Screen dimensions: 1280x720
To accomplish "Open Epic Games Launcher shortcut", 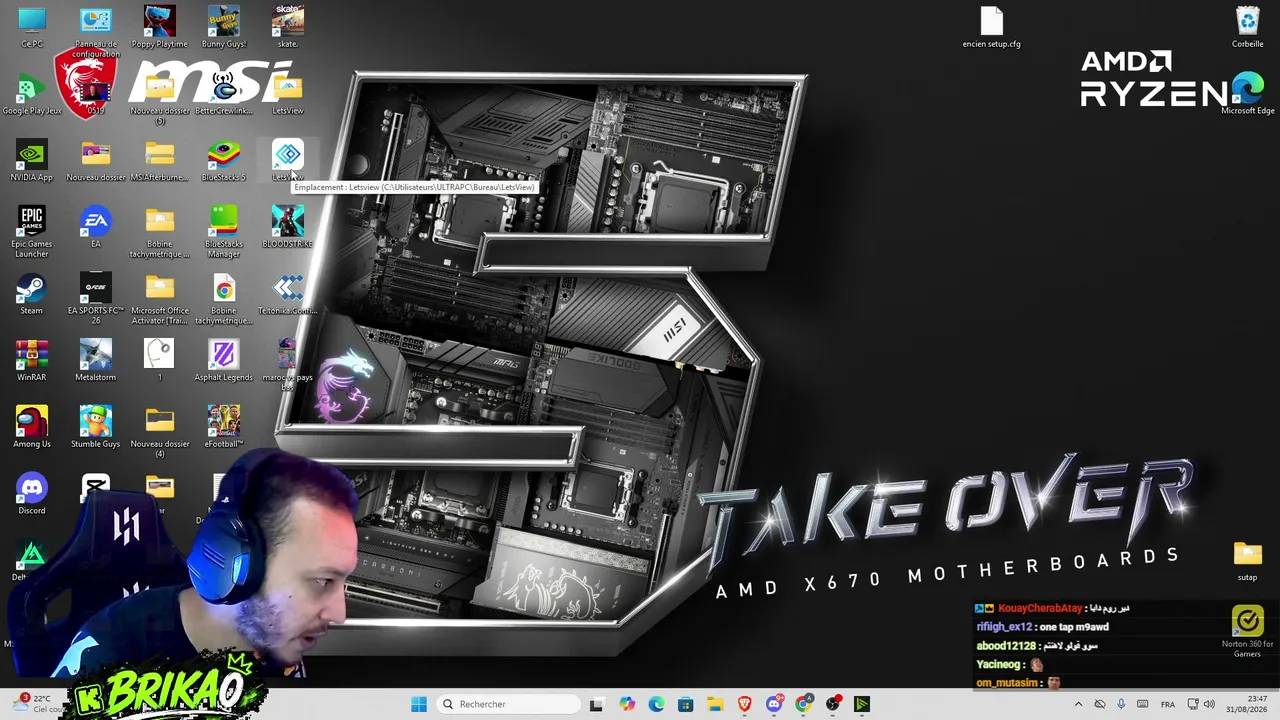I will click(x=32, y=232).
